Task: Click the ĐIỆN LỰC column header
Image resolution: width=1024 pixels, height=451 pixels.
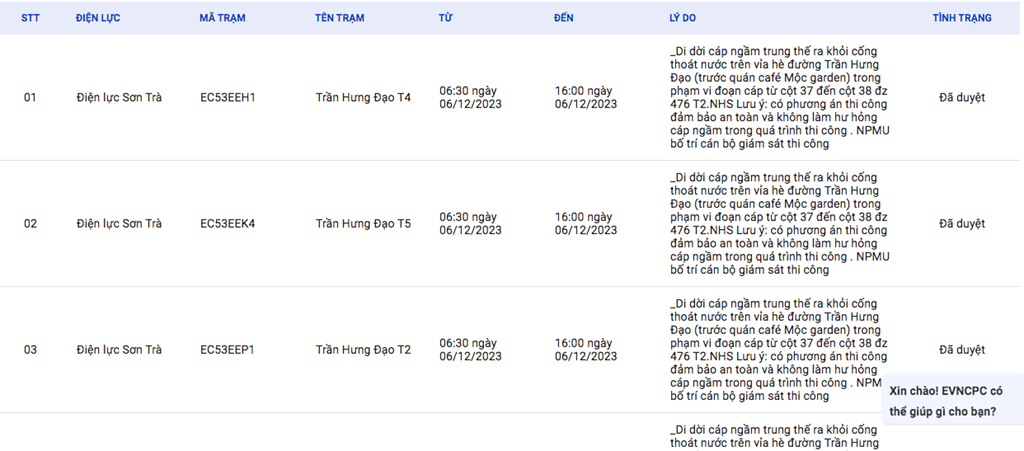Action: (98, 19)
